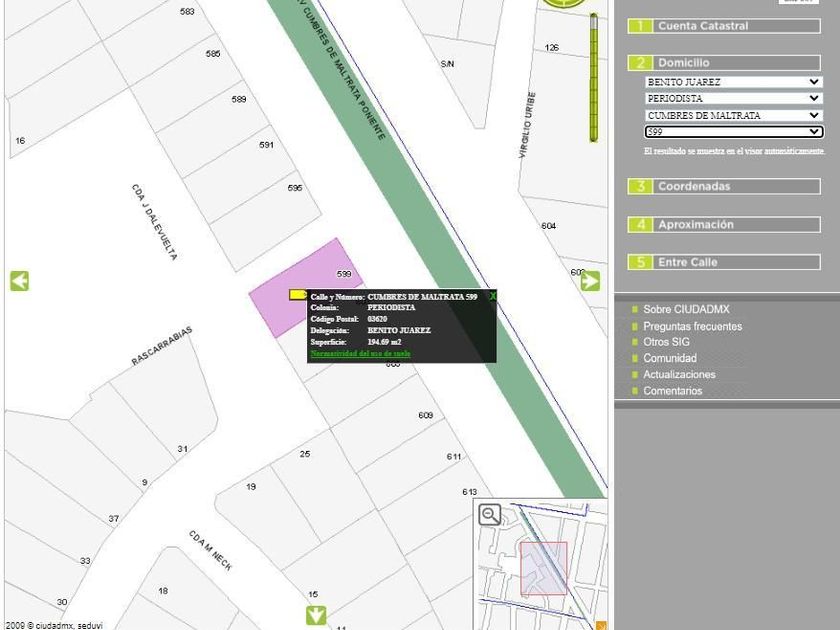This screenshot has width=840, height=630.
Task: Open the Entre Calle search section
Action: click(x=724, y=262)
